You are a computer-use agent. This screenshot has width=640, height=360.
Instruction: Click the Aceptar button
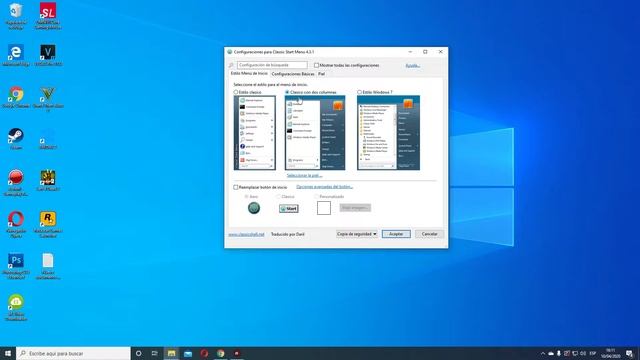(x=396, y=234)
